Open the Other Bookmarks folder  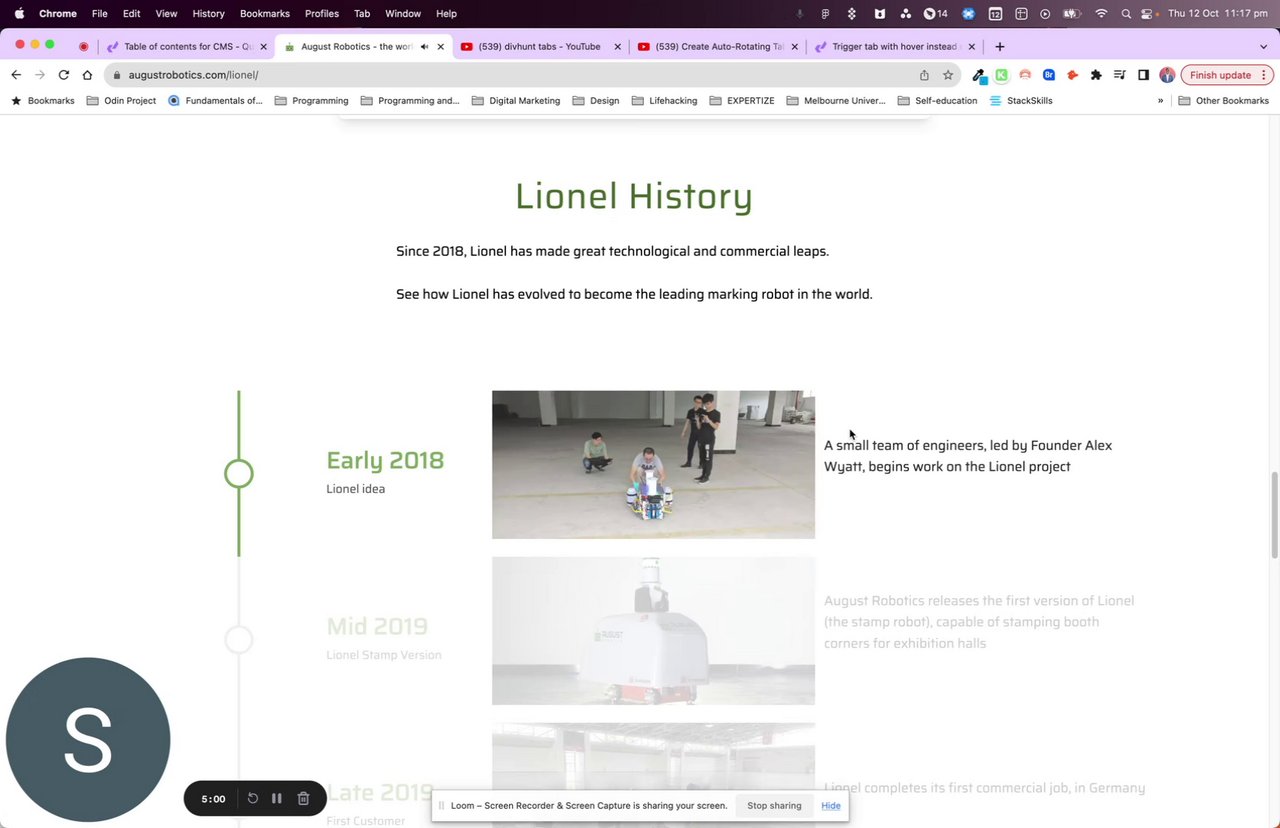click(1223, 101)
